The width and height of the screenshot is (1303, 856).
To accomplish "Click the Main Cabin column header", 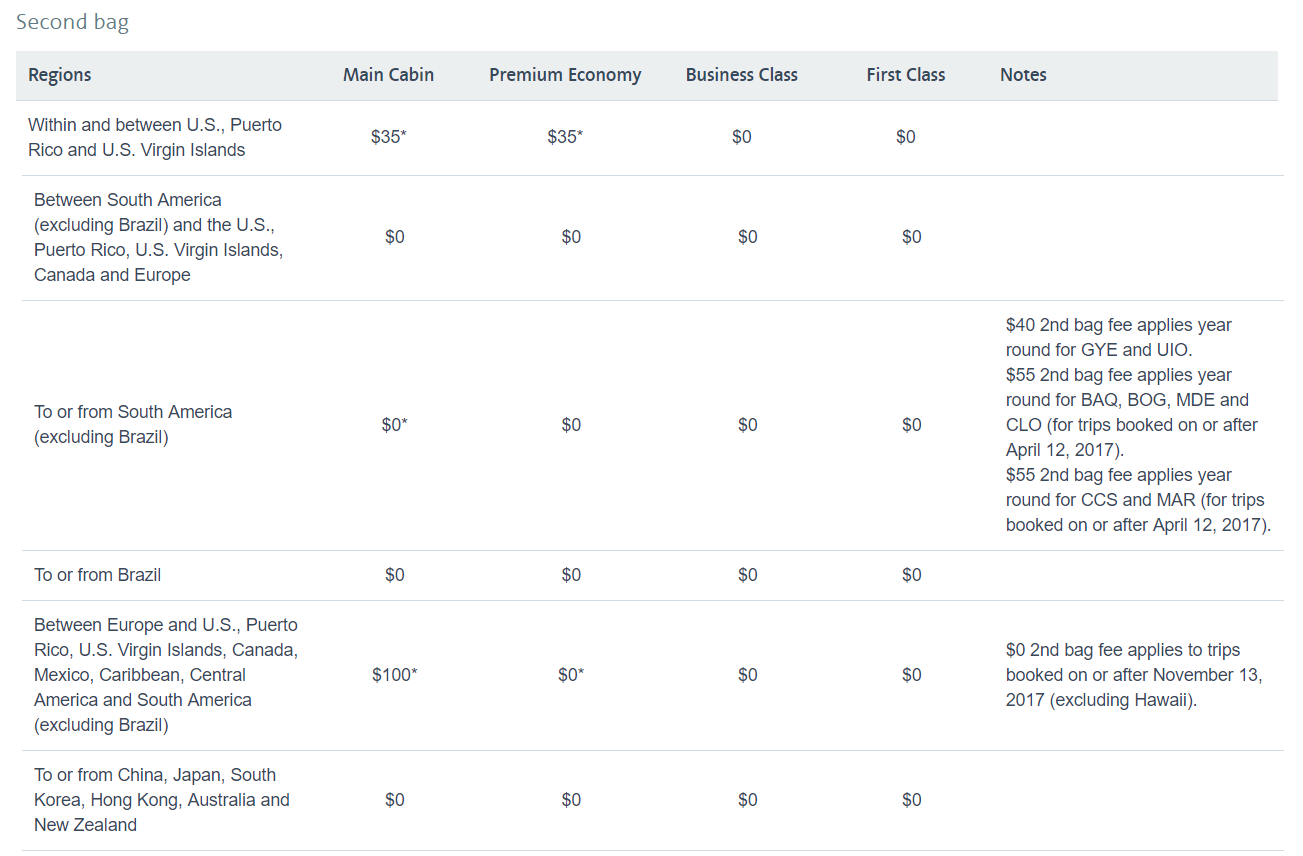I will [x=388, y=75].
